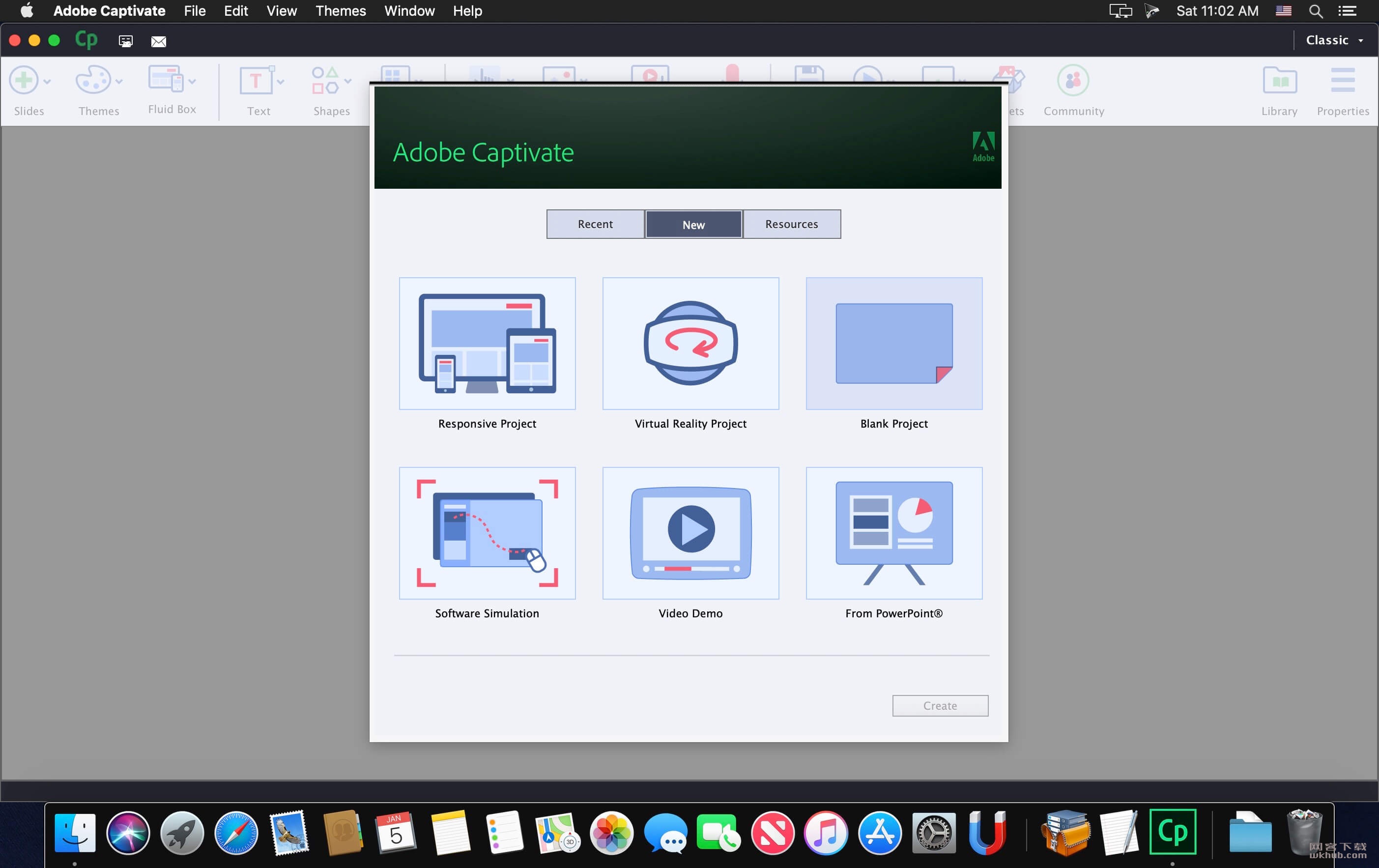
Task: Select the Blank Project thumbnail
Action: 894,344
